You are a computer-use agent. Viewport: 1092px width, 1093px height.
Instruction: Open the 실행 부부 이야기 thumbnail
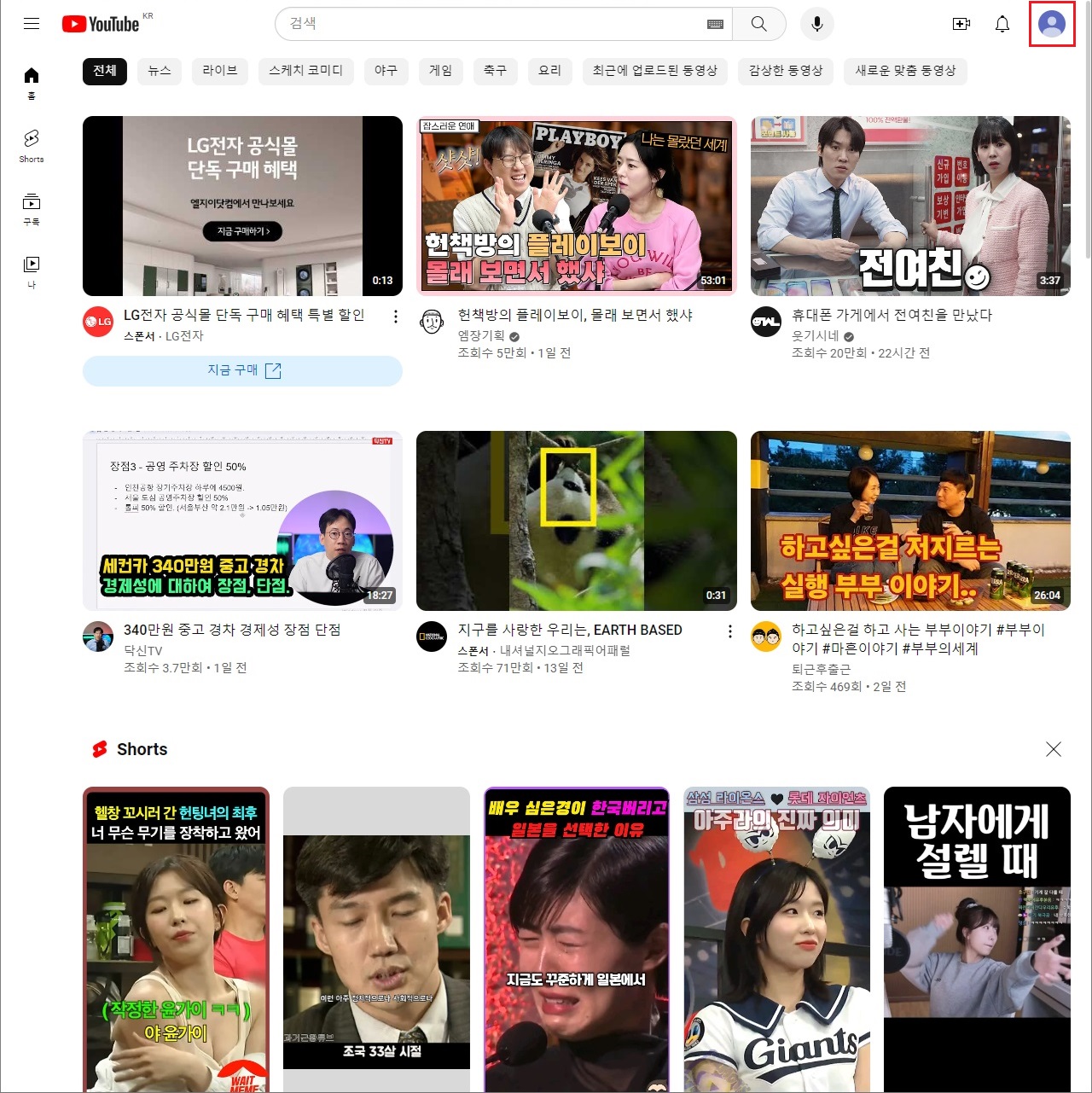coord(910,520)
